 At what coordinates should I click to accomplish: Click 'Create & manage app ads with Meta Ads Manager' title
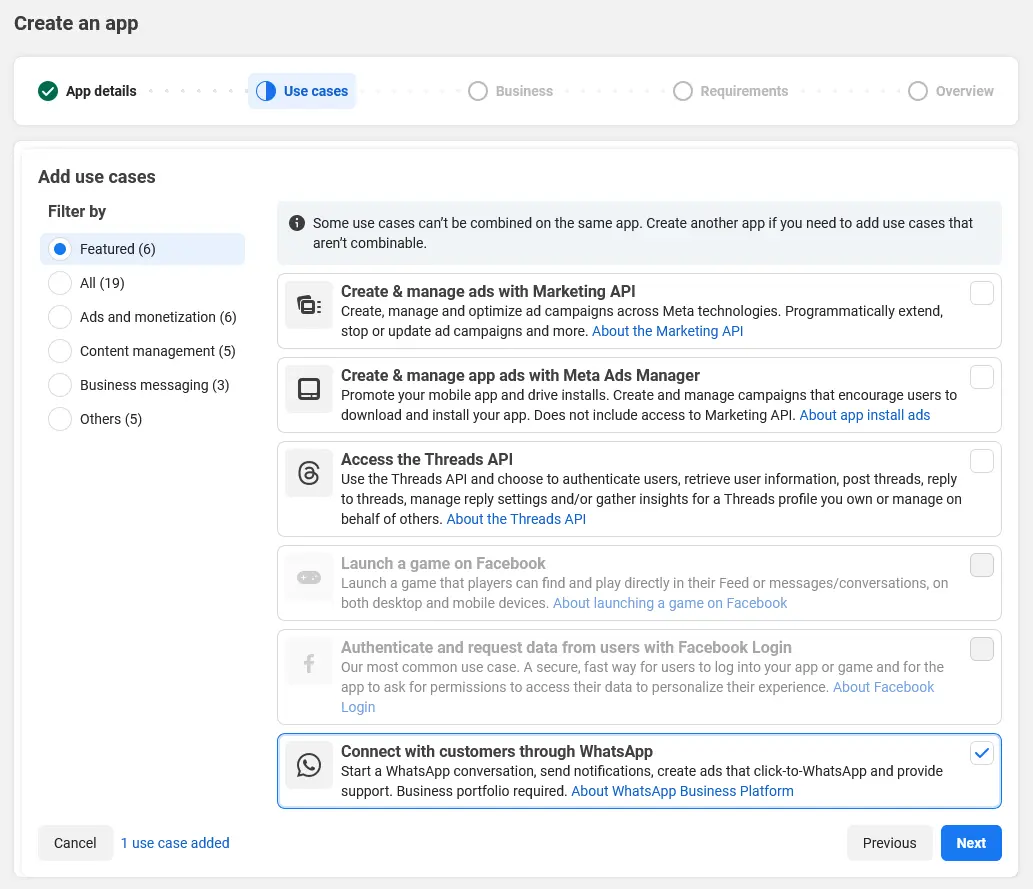click(x=520, y=376)
